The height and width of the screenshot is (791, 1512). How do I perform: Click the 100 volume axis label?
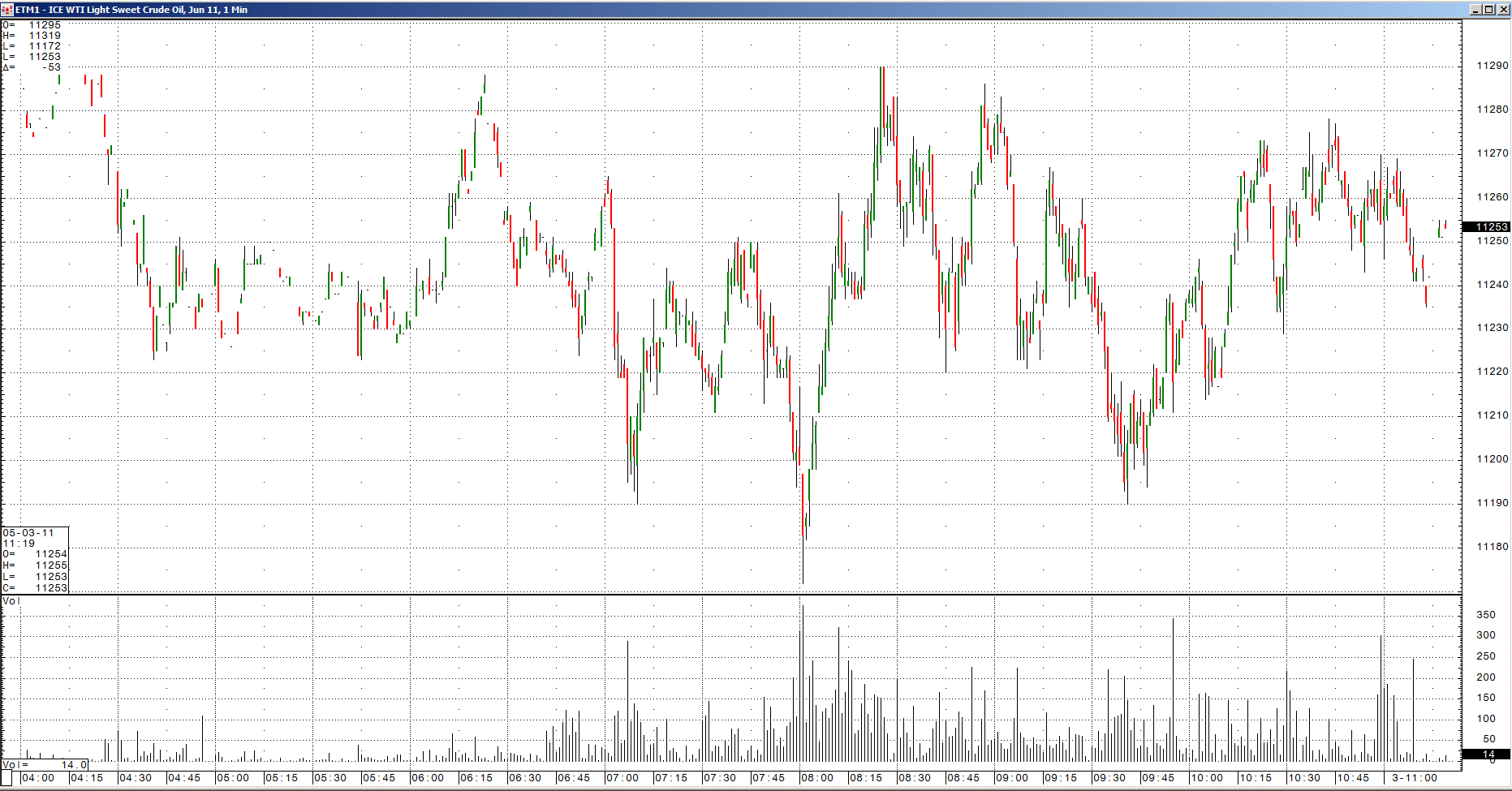point(1486,719)
